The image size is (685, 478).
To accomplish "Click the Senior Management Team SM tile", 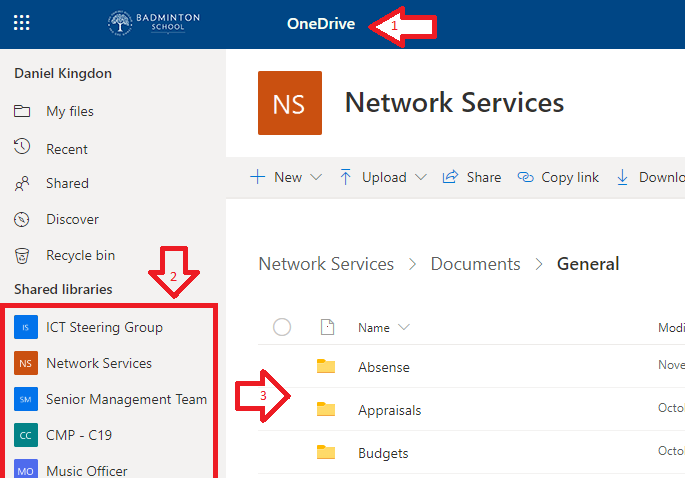I will click(26, 399).
